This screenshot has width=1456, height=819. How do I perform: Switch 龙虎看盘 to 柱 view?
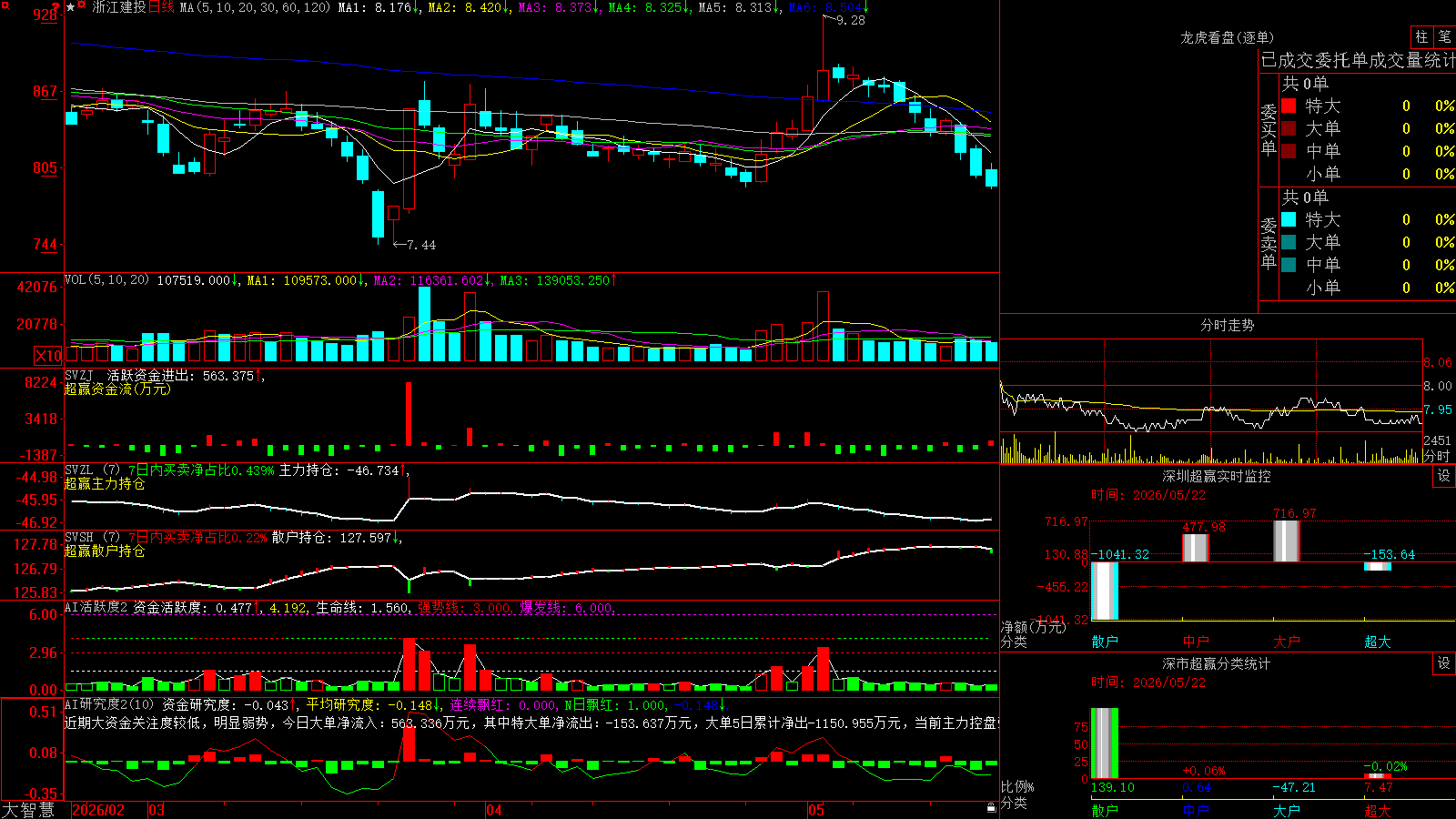coord(1421,36)
